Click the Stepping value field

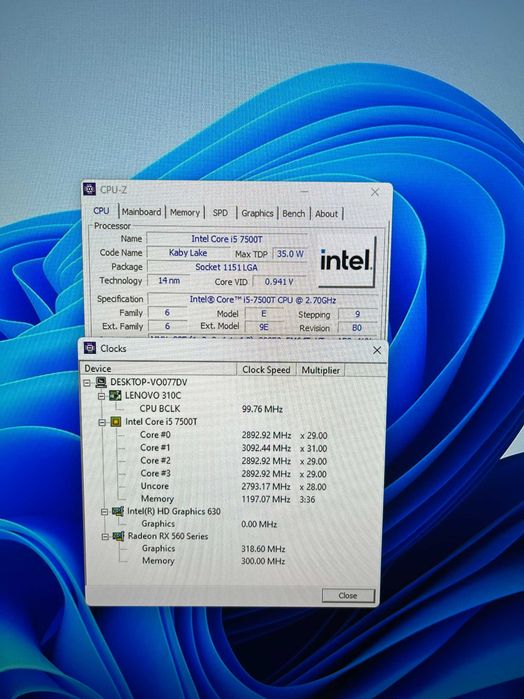357,314
